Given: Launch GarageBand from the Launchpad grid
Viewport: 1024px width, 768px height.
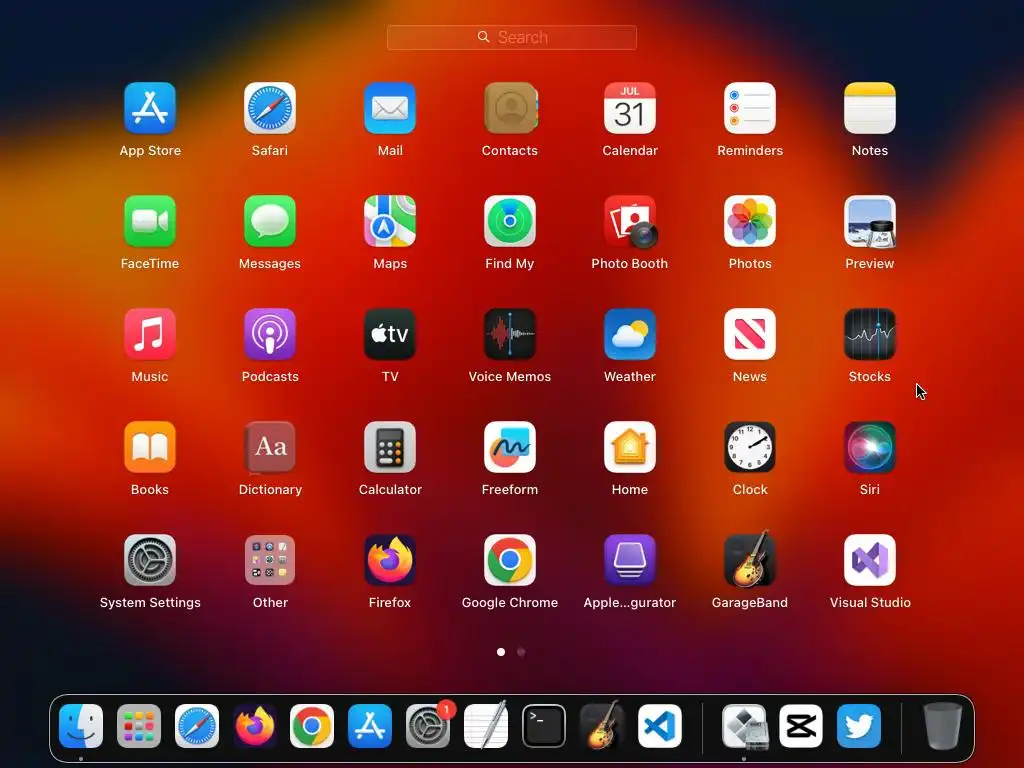Looking at the screenshot, I should (750, 559).
